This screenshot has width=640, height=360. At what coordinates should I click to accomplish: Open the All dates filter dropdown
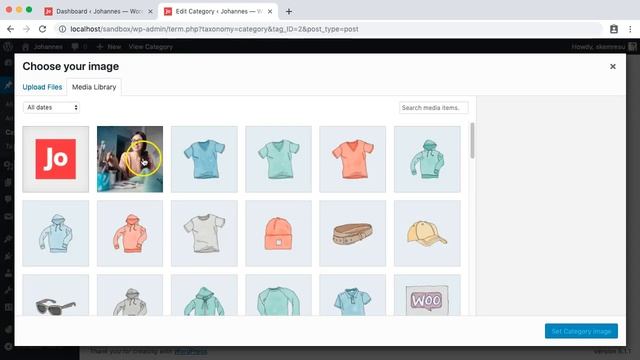51,107
